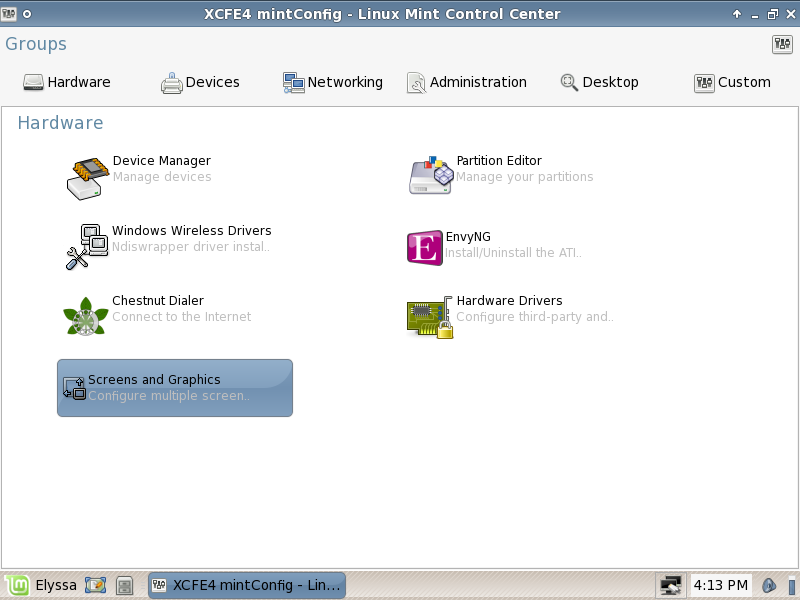The image size is (800, 600).
Task: Click 'Manage your partitions' description
Action: tap(524, 177)
